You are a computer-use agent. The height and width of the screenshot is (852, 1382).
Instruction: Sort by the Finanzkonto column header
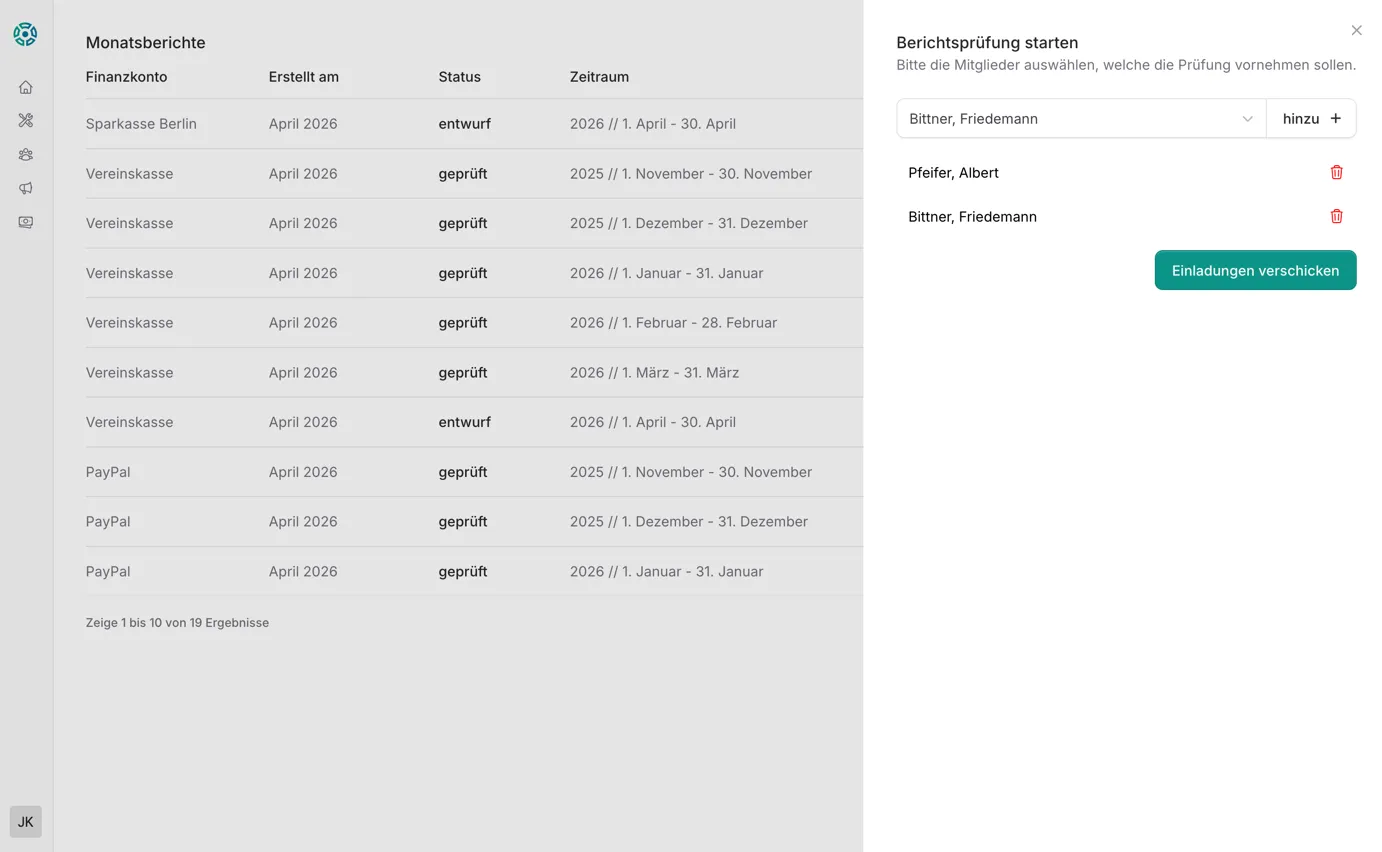tap(126, 77)
